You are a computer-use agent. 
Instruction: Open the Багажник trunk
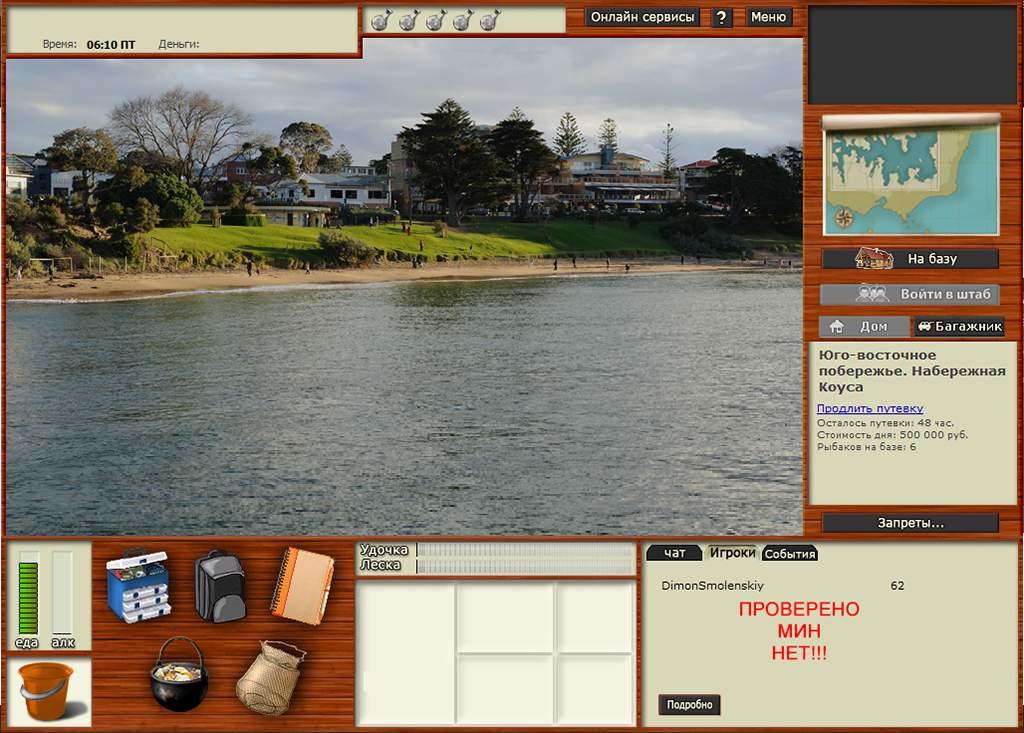(x=959, y=326)
